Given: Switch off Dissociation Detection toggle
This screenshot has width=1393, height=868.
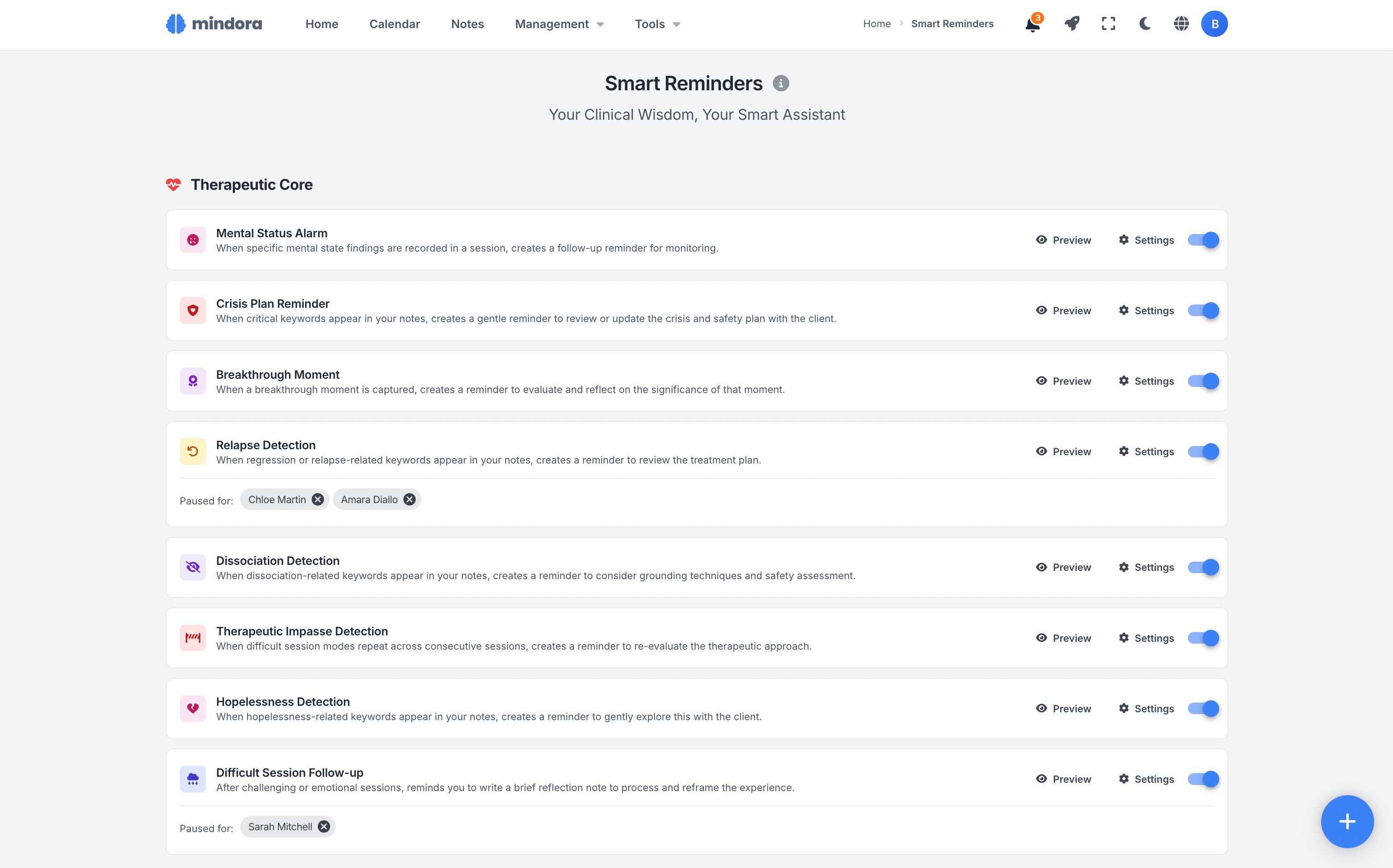Looking at the screenshot, I should point(1203,567).
